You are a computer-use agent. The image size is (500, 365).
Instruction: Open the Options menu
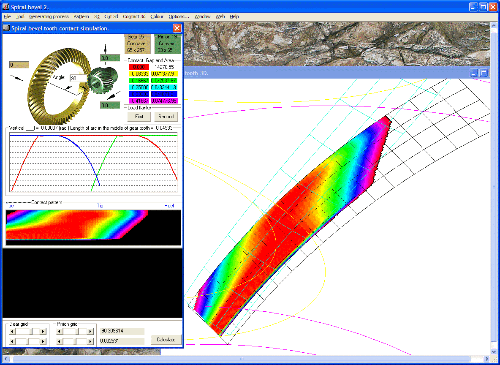(x=178, y=16)
